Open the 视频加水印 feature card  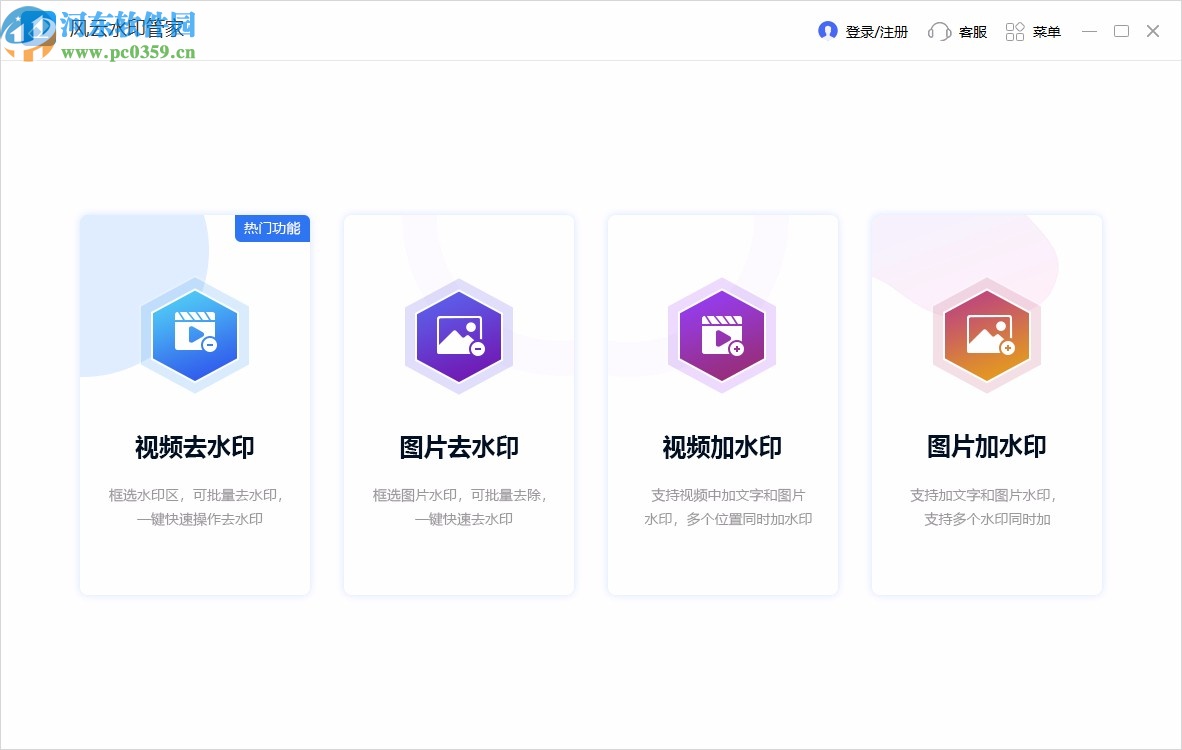pyautogui.click(x=722, y=405)
